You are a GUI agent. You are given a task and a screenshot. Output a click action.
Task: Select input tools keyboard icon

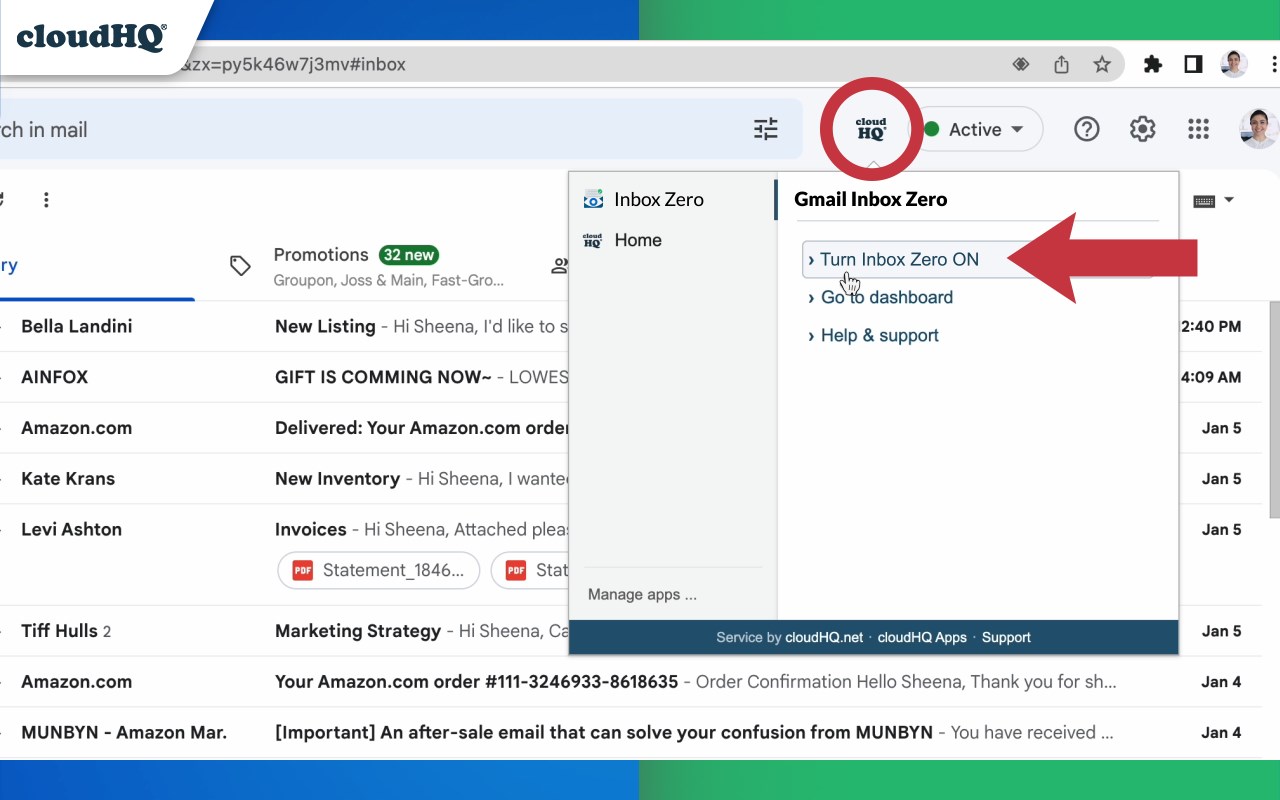coord(1204,201)
